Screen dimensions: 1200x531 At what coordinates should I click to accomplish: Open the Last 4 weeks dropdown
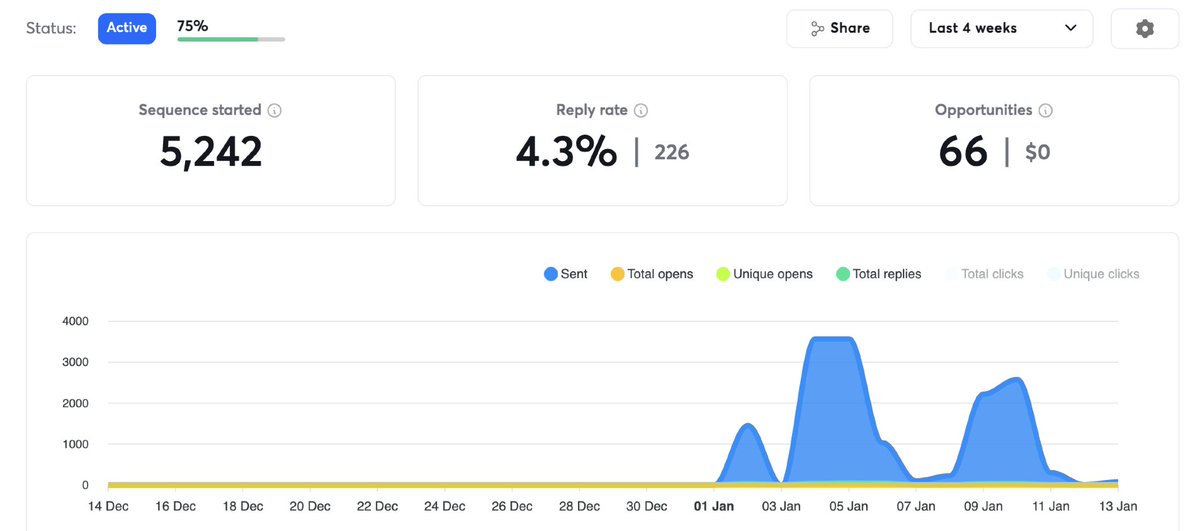coord(1002,29)
